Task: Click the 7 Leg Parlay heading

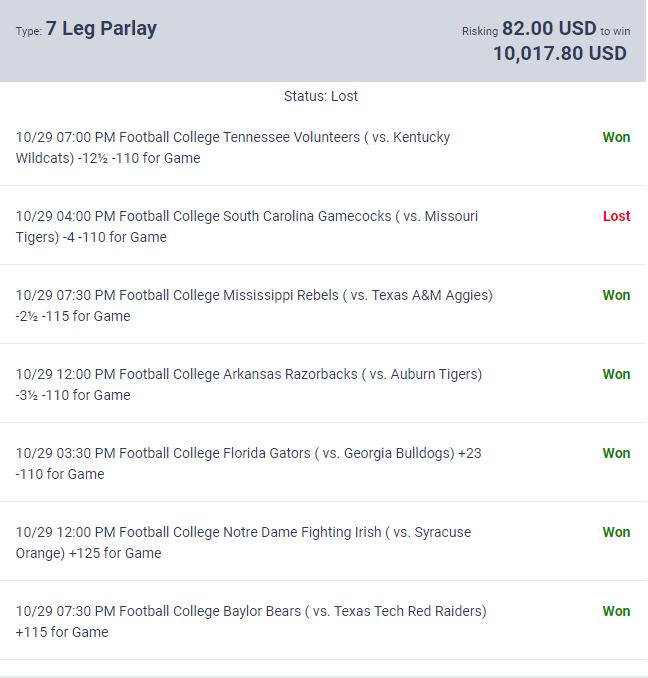Action: (101, 29)
